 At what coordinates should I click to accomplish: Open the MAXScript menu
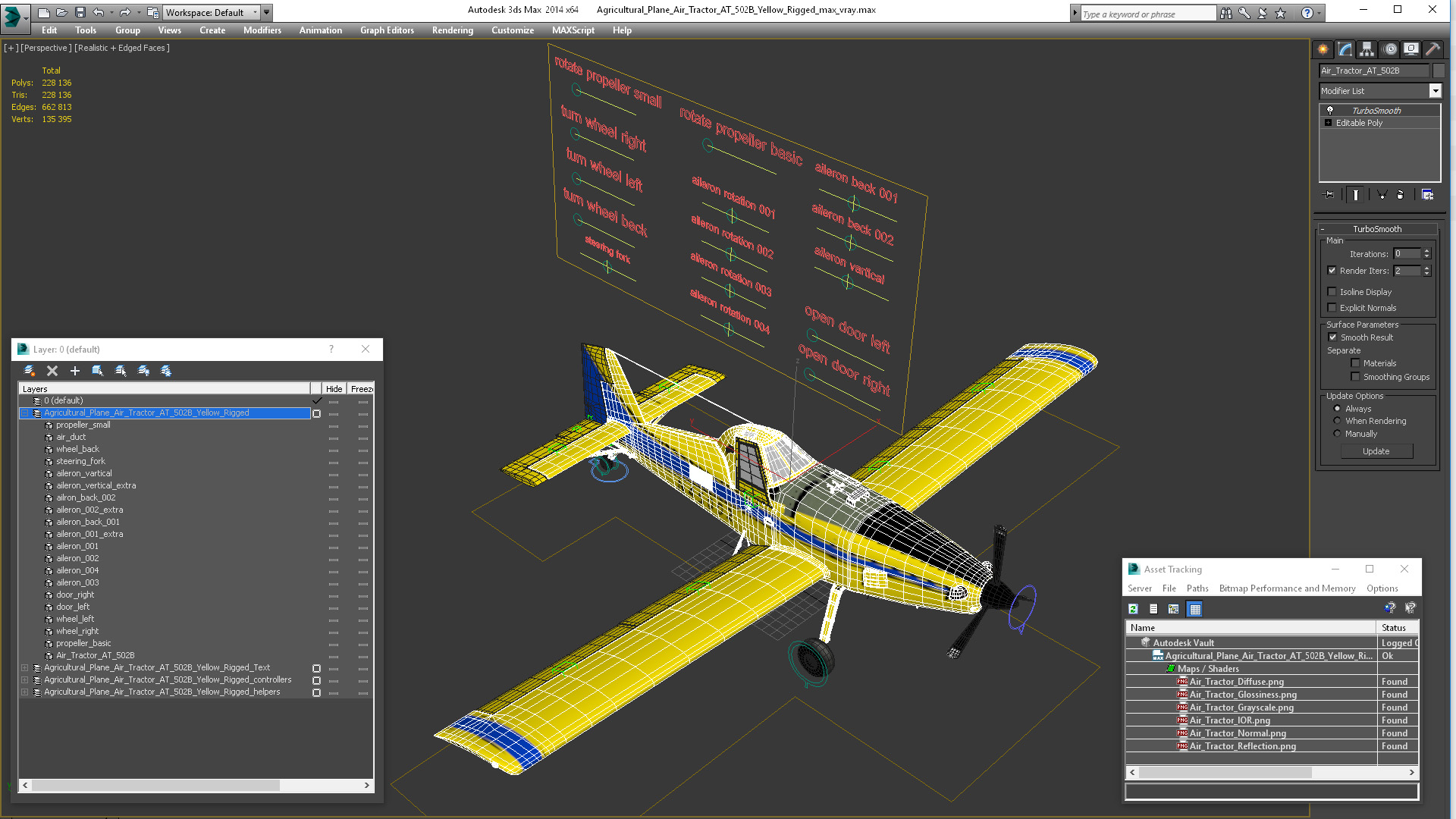[x=573, y=30]
